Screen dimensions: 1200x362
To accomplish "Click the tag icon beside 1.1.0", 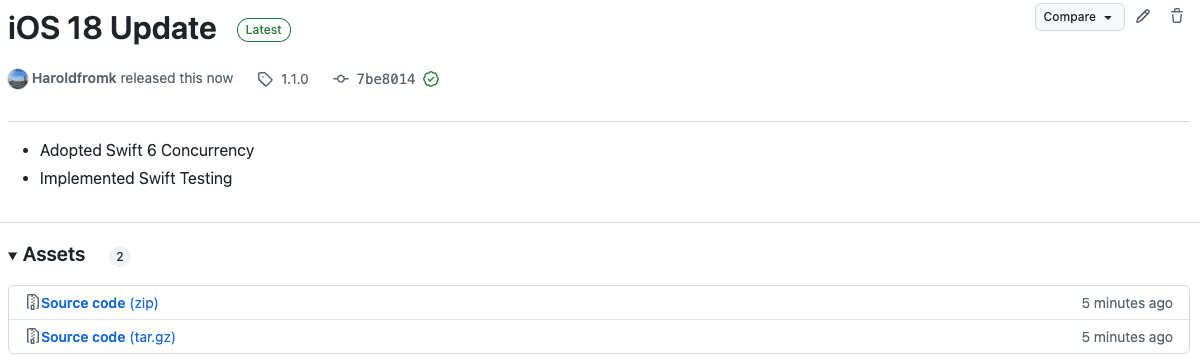I will [265, 79].
